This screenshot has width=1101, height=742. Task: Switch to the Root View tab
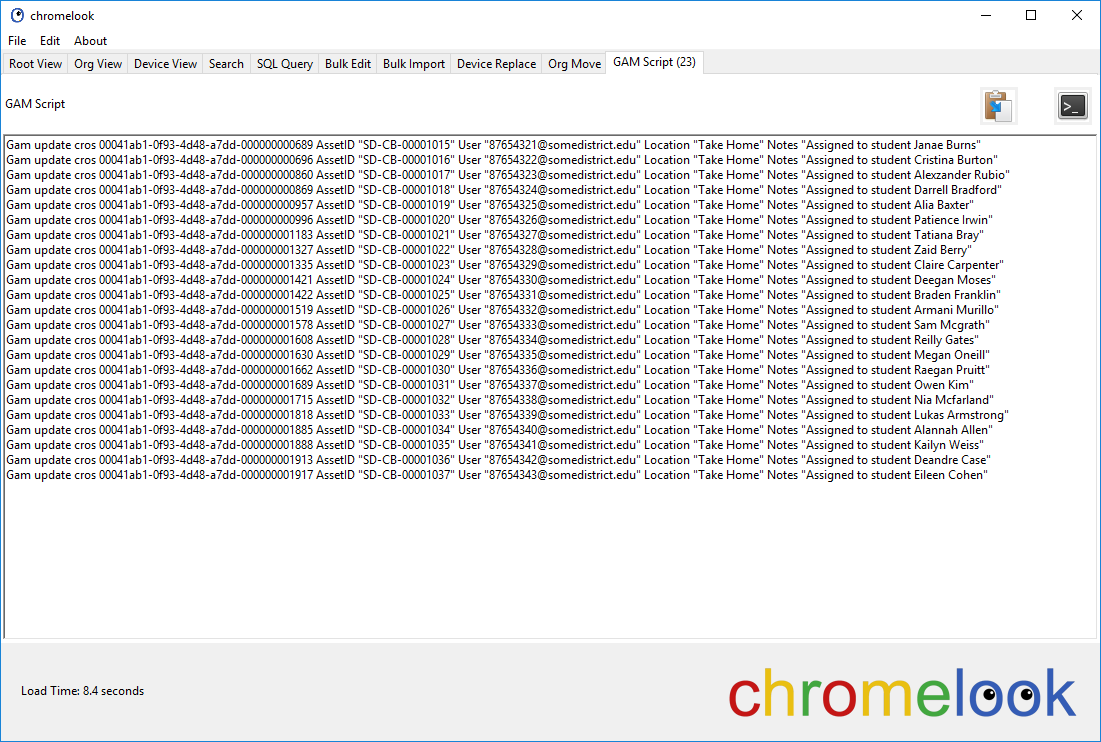pyautogui.click(x=36, y=64)
